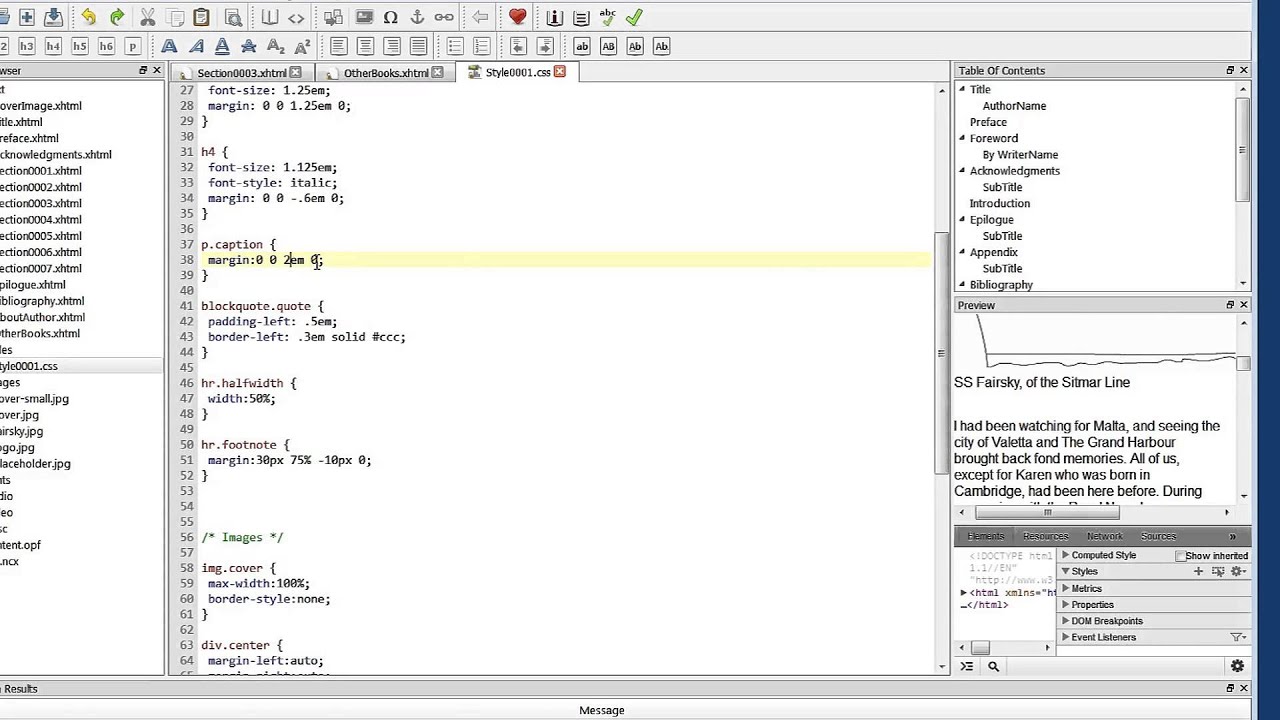Expand the html node in inspector

tap(964, 593)
